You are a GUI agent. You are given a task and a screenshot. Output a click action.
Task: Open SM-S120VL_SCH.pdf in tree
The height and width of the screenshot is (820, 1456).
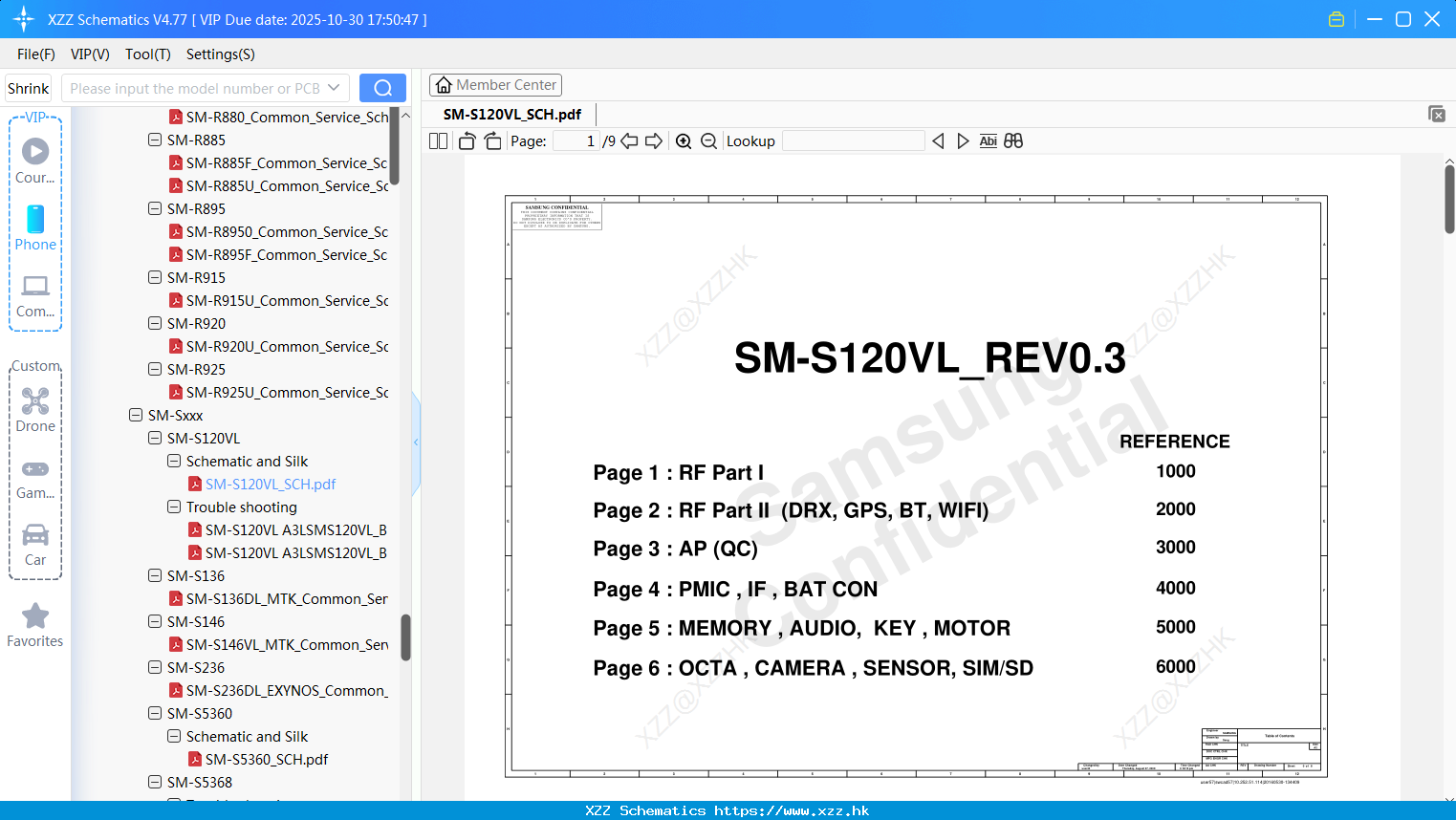271,484
